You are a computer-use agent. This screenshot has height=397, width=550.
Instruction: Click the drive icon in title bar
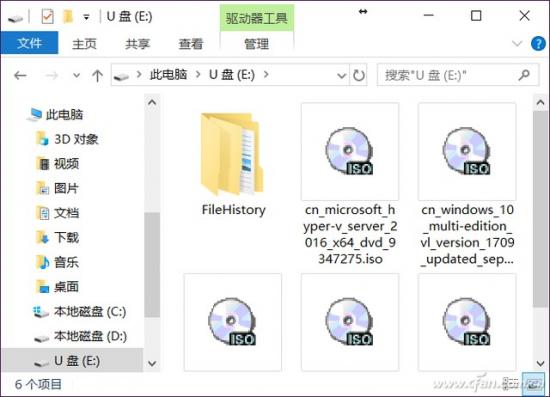pos(15,18)
